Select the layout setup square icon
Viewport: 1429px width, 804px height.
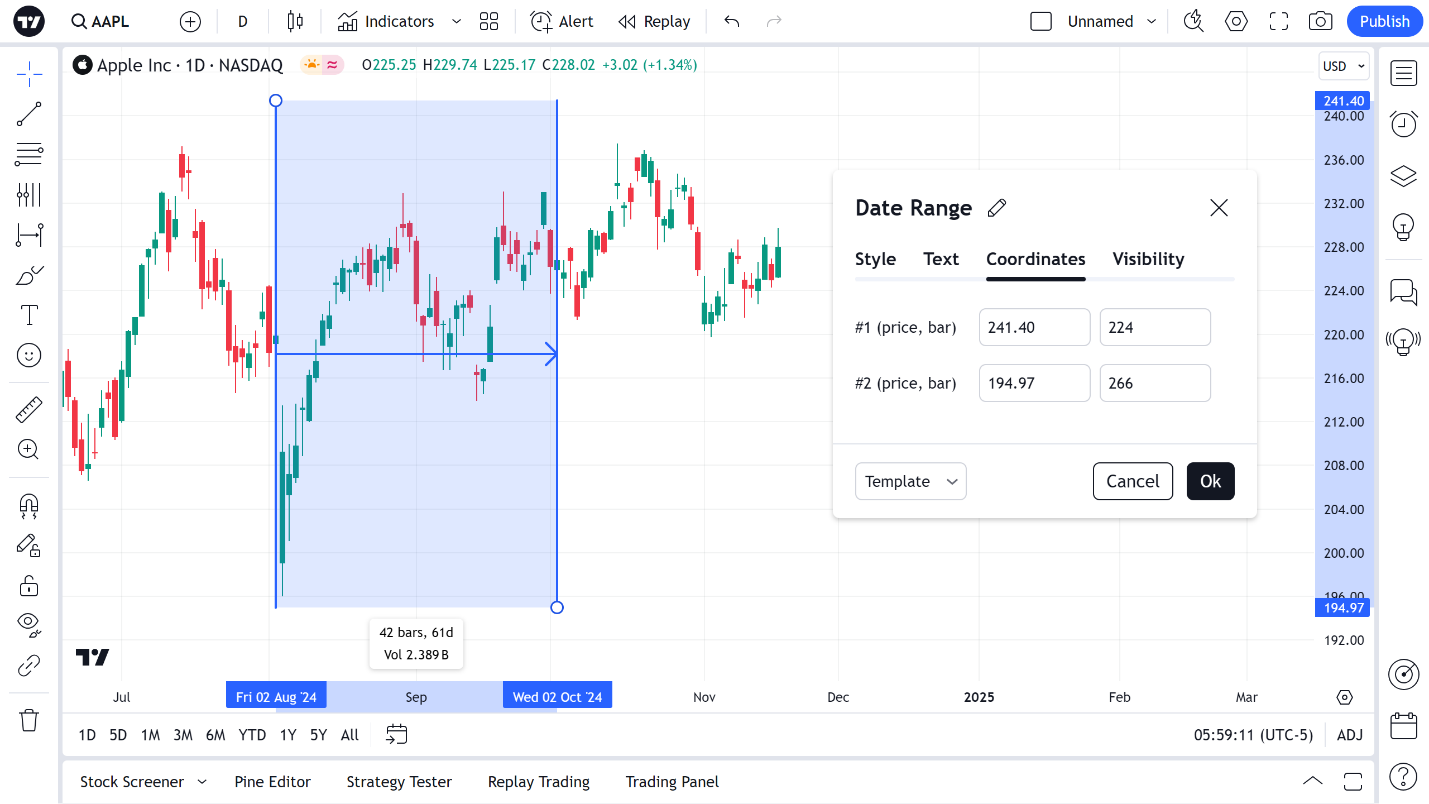click(1041, 21)
